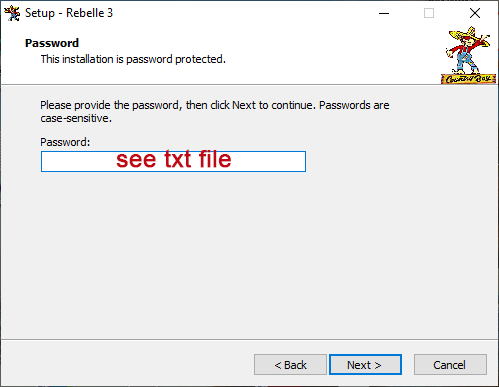Focus the Password input field

point(173,162)
